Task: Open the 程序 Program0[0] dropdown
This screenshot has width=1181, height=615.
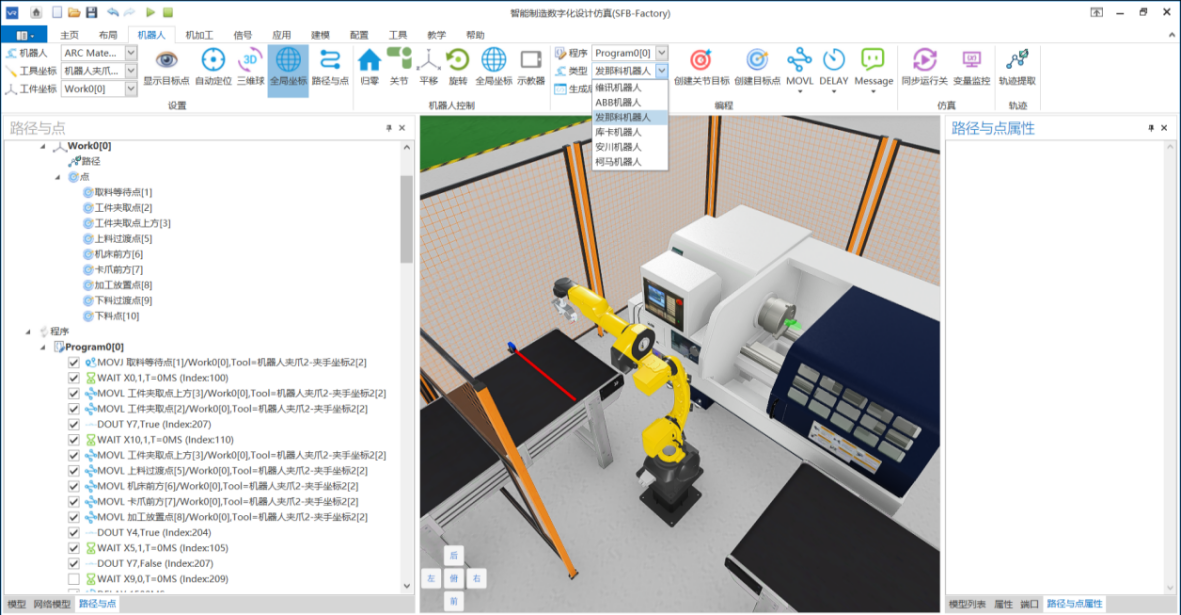Action: (x=661, y=53)
